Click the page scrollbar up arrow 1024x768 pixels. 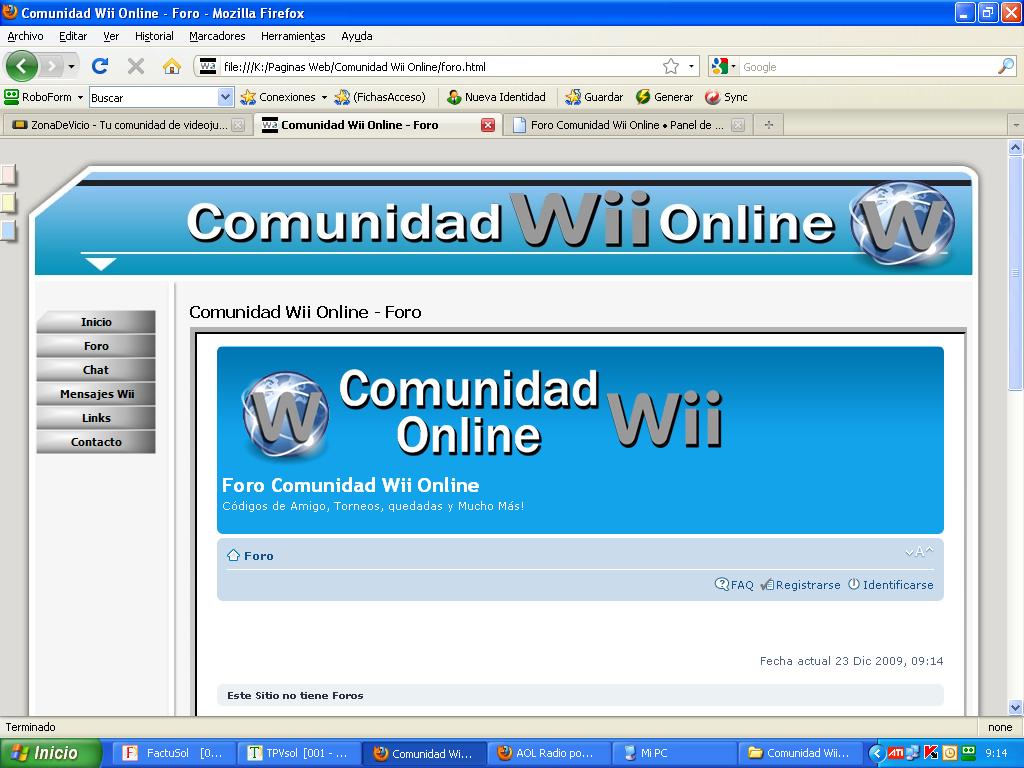pyautogui.click(x=1016, y=148)
